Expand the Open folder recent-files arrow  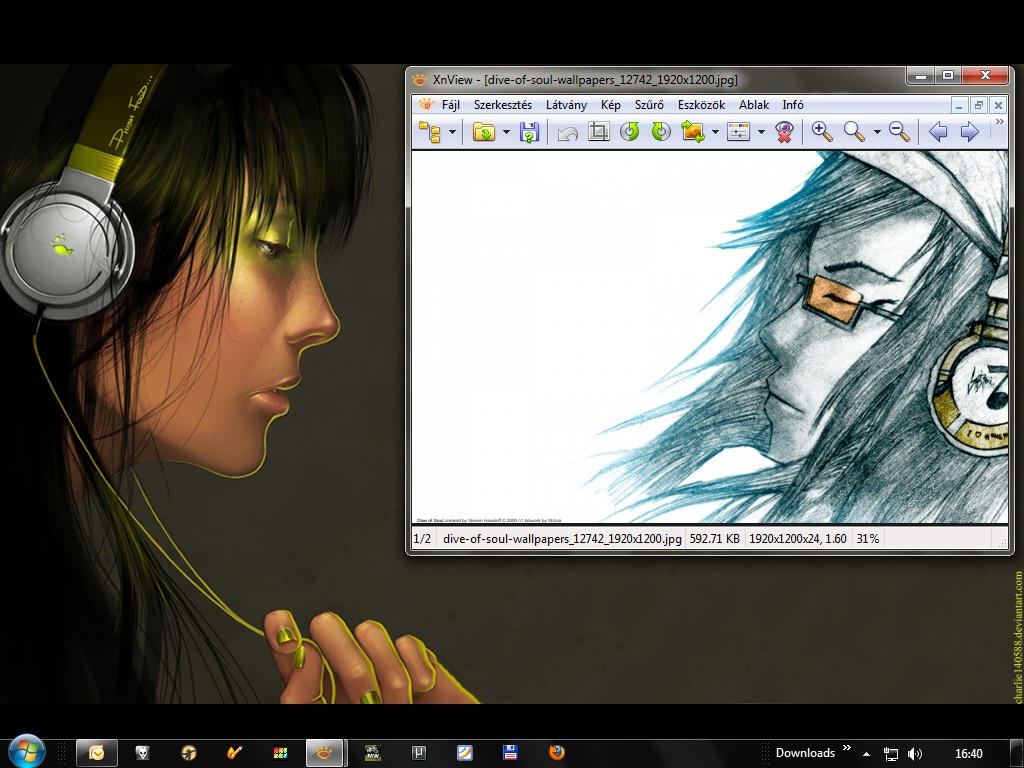pyautogui.click(x=506, y=133)
